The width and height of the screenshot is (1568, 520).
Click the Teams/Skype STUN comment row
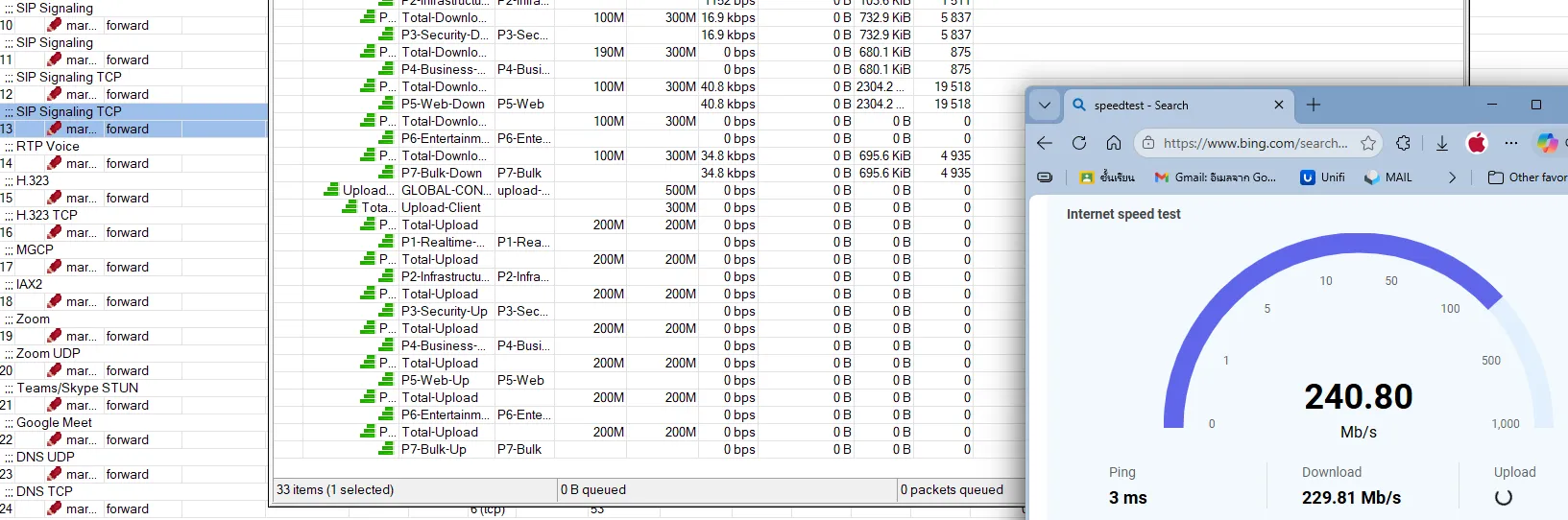[x=133, y=388]
